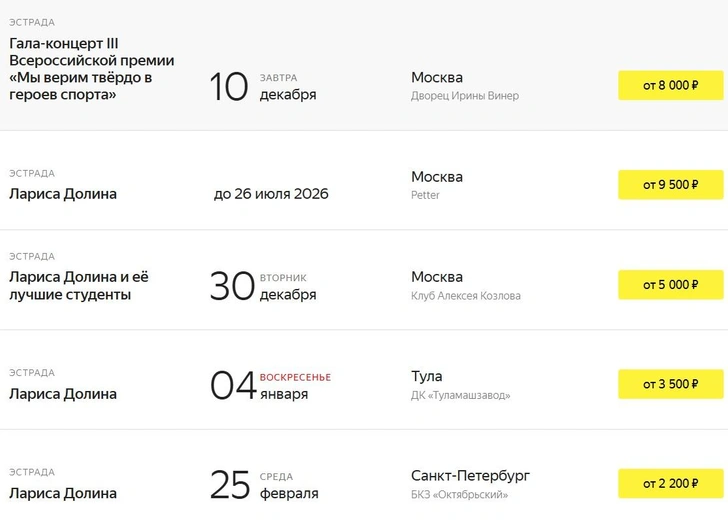Screen dimensions: 728x527
Task: Open the БКЗ «Октябрьский» venue
Action: click(459, 494)
